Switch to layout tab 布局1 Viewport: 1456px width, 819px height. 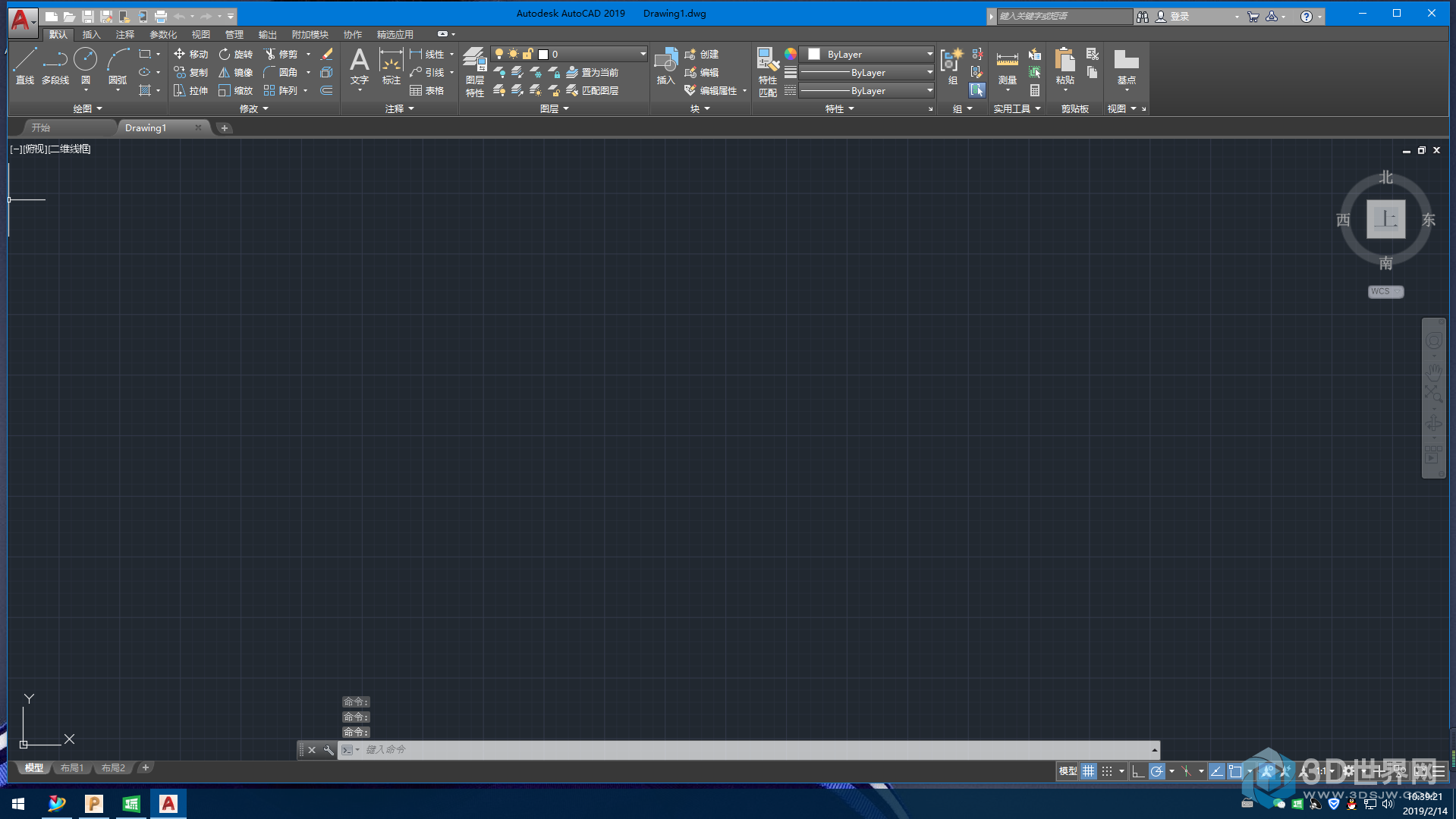[72, 768]
